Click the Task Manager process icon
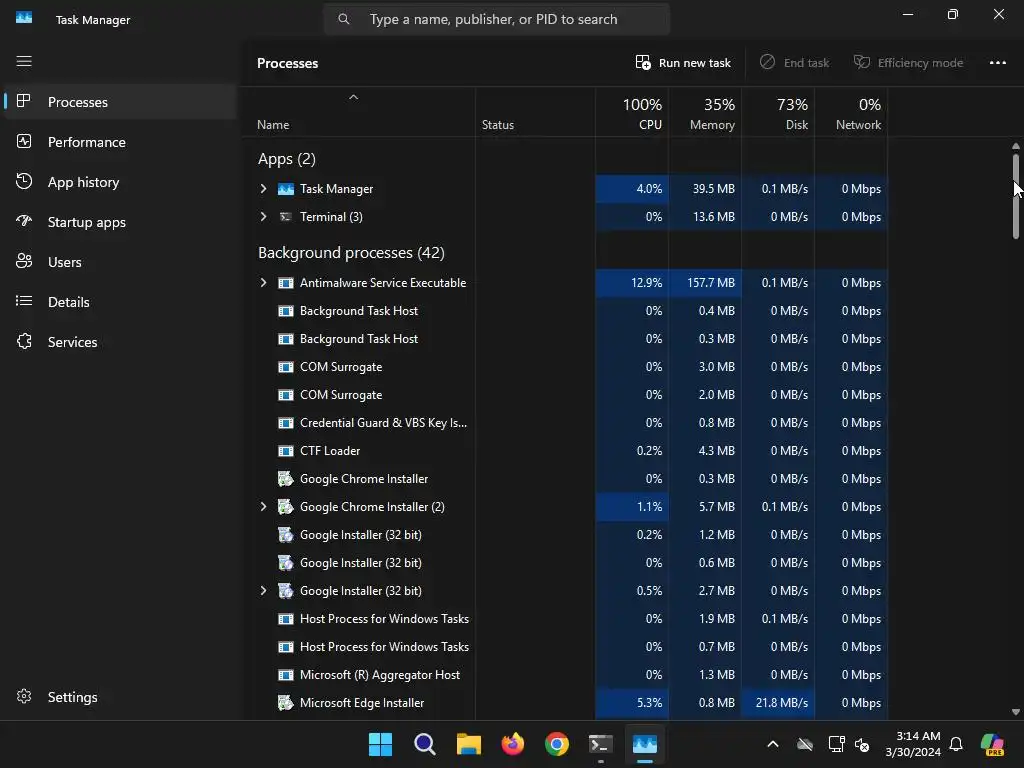 click(x=285, y=189)
